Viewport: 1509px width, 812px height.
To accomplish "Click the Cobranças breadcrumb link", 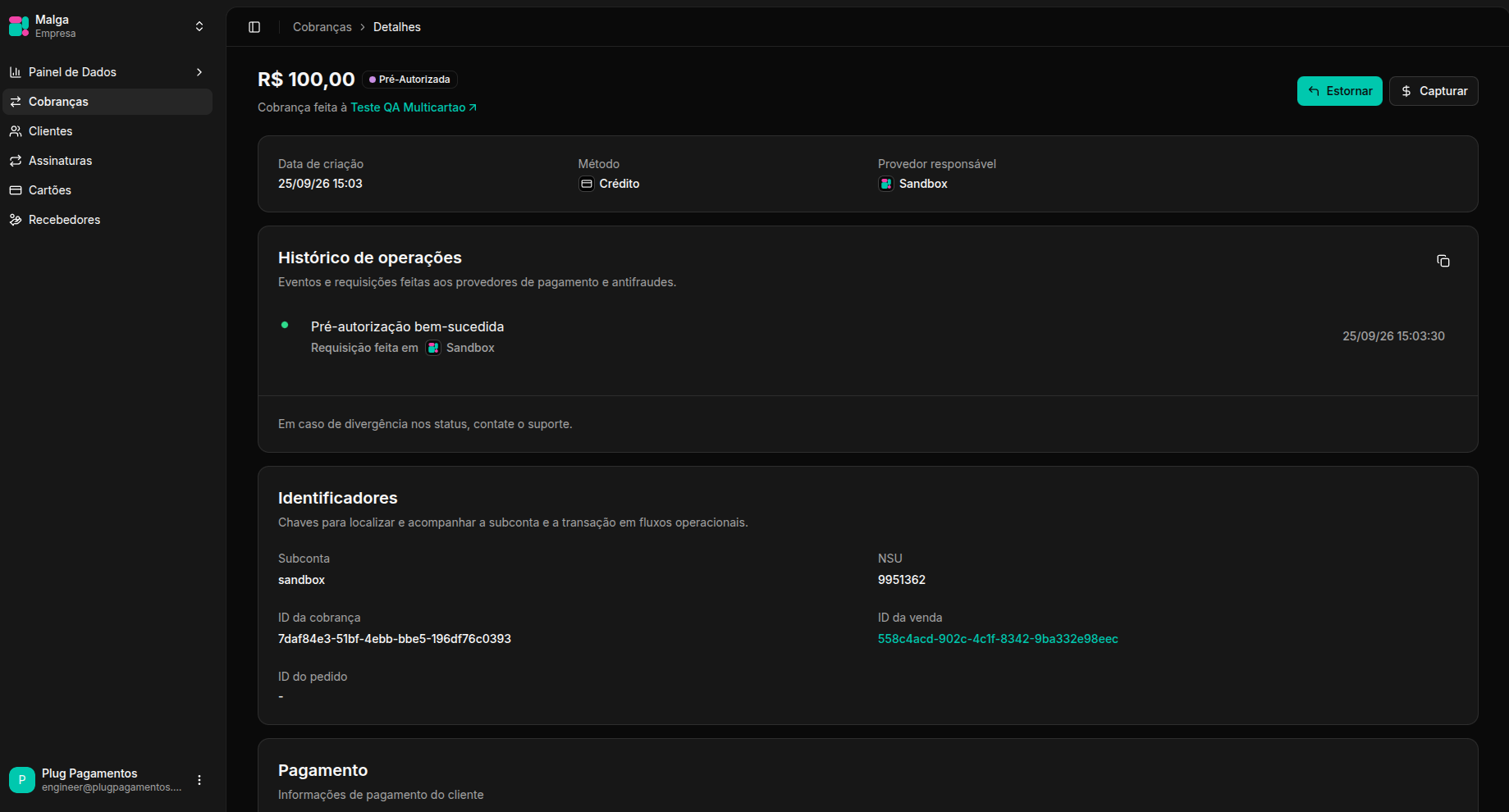I will [322, 27].
